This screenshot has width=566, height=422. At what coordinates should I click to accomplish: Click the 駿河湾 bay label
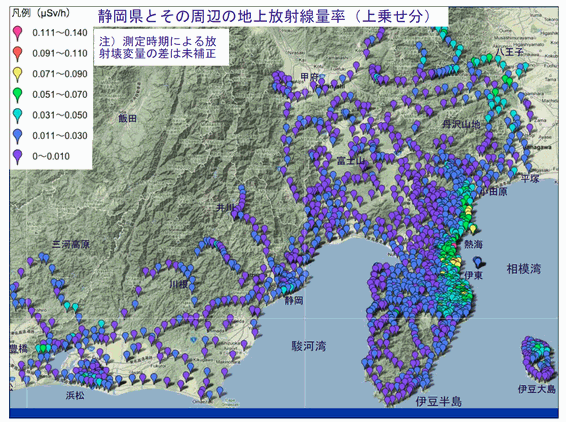click(309, 346)
